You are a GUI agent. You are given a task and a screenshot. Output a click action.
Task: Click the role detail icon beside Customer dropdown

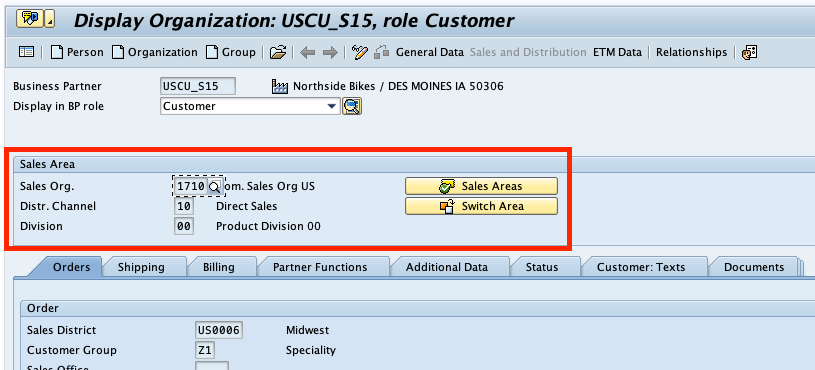pos(352,107)
